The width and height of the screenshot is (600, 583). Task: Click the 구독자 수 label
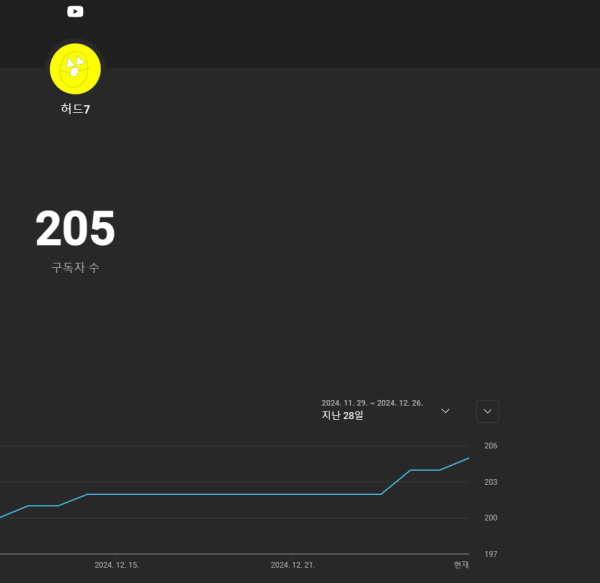tap(75, 268)
